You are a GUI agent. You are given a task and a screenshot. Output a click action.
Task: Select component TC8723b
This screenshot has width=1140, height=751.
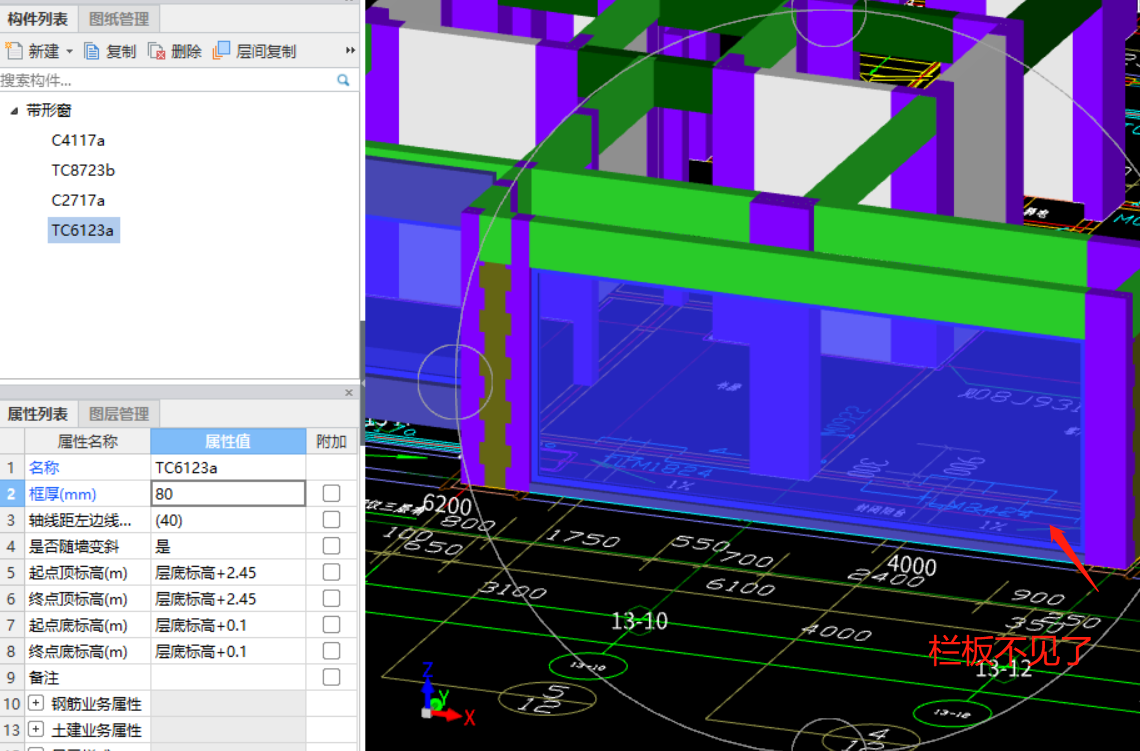(83, 170)
